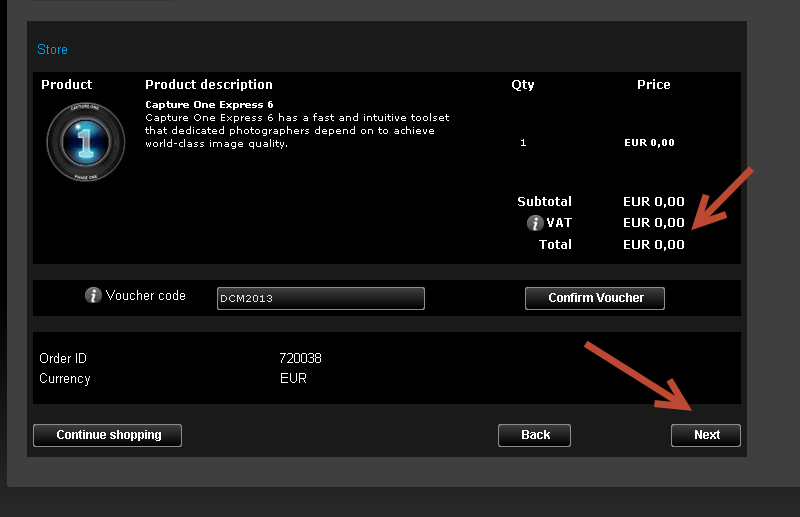The width and height of the screenshot is (800, 517).
Task: Click the Total amount EUR 0,00
Action: coord(654,244)
